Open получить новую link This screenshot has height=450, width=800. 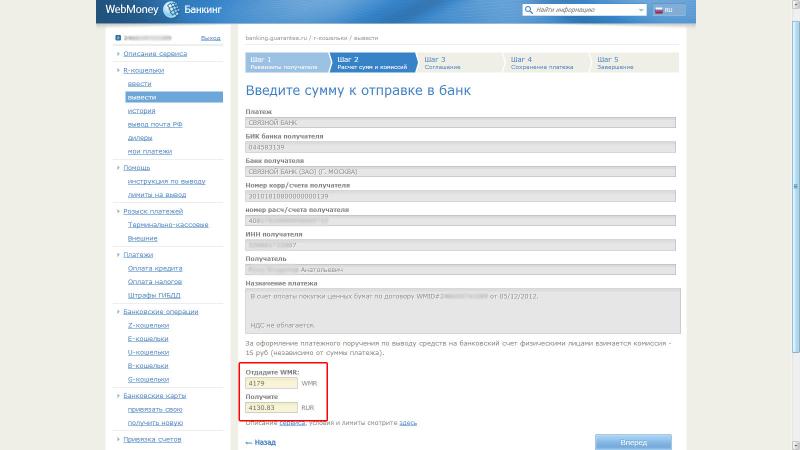(155, 423)
